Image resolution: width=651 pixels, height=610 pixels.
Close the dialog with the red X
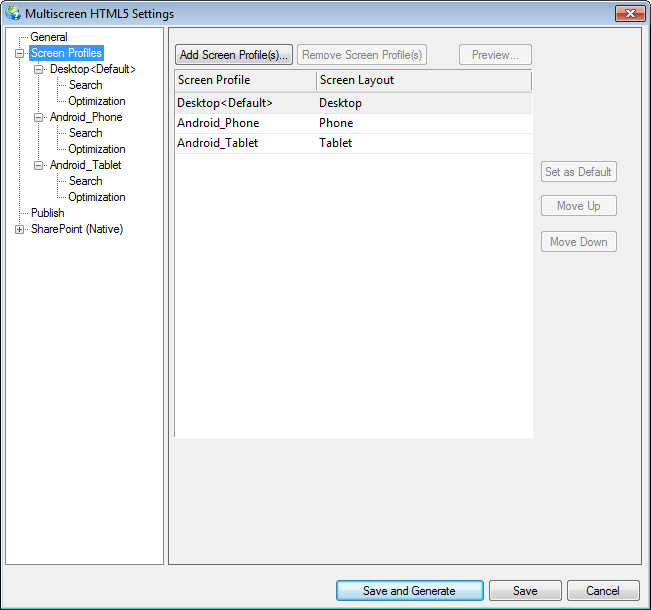click(x=628, y=14)
